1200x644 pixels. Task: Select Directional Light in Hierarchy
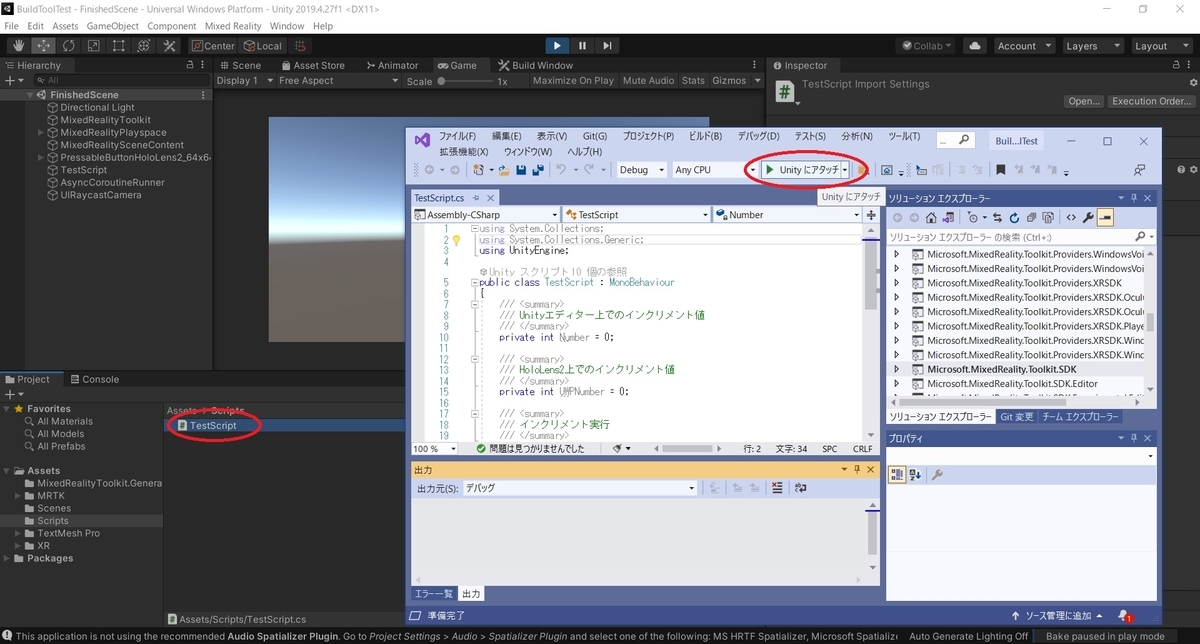(97, 107)
